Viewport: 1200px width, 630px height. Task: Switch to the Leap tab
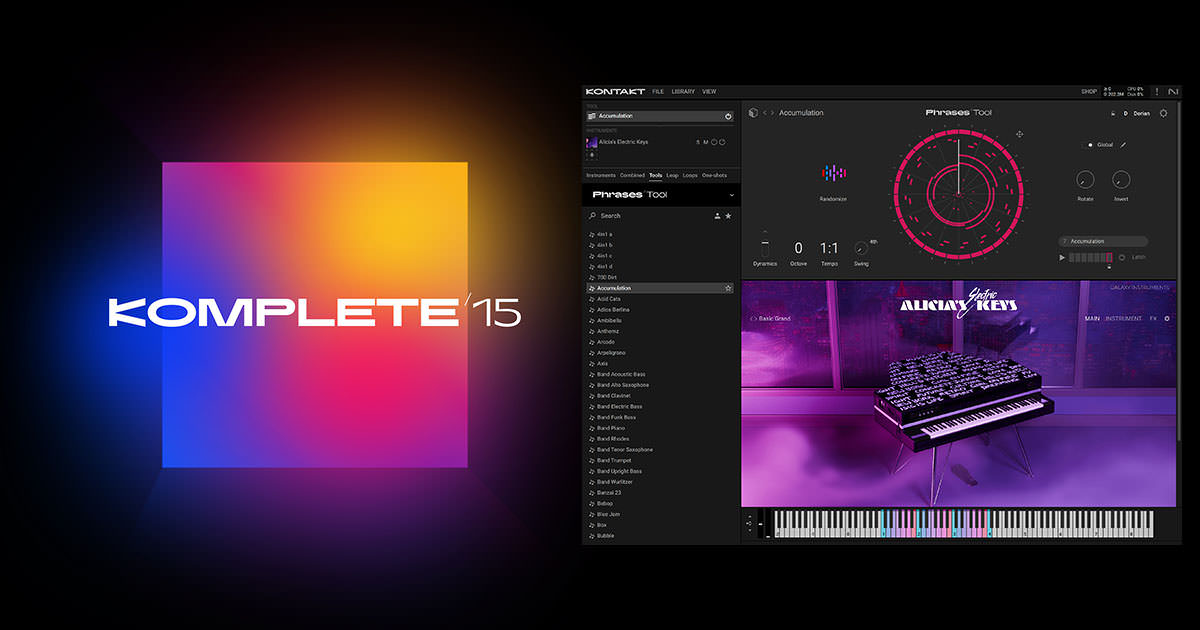pyautogui.click(x=672, y=175)
